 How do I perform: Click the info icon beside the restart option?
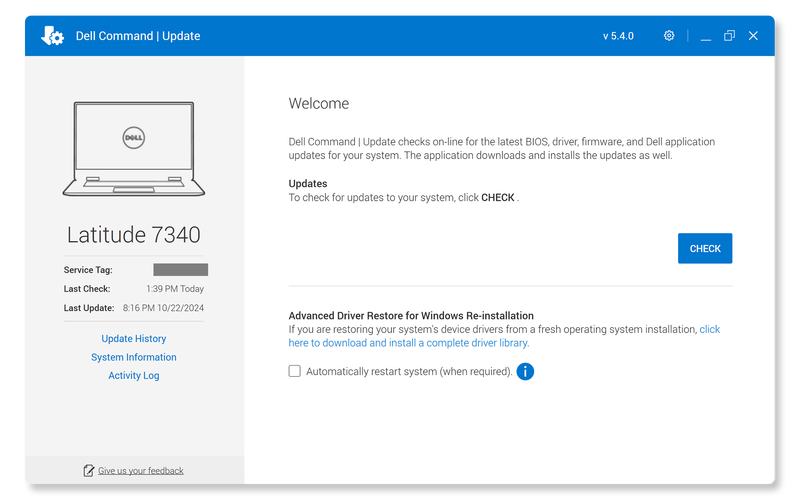coord(525,371)
